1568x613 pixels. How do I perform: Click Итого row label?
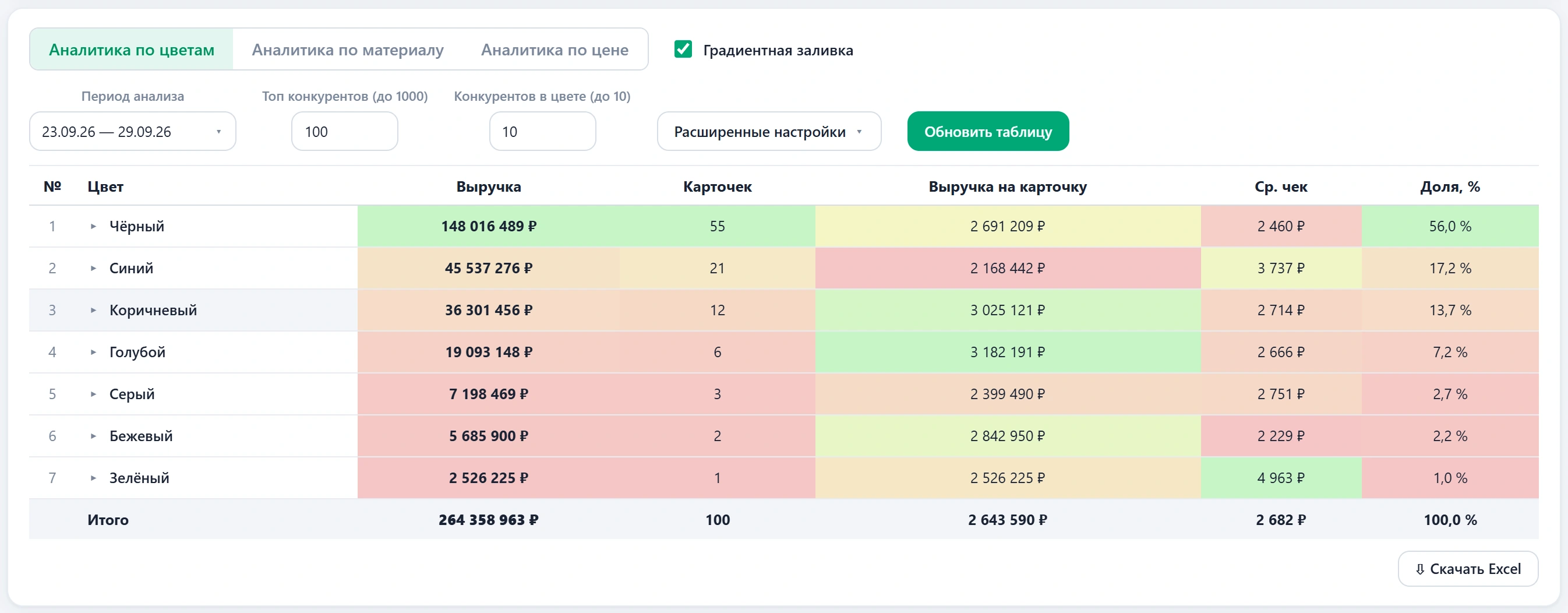click(108, 520)
